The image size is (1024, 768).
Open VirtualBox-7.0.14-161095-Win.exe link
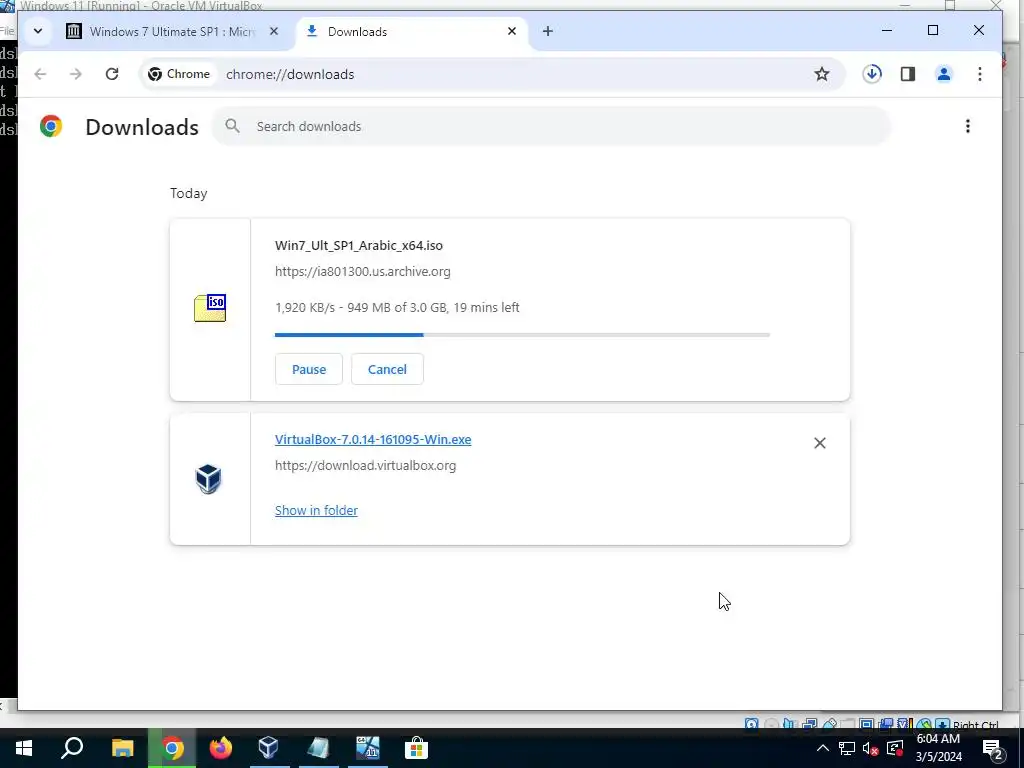click(373, 440)
